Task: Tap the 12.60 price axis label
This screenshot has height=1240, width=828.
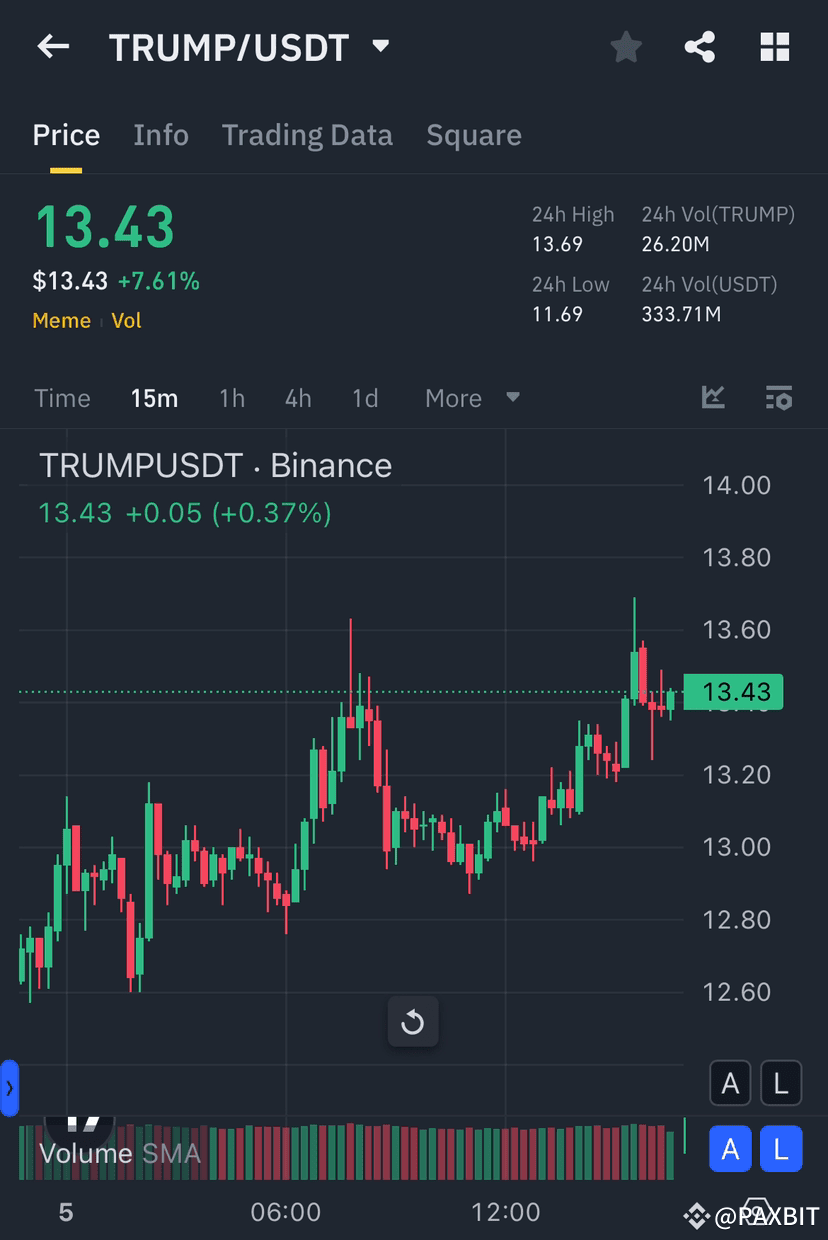Action: [x=737, y=992]
